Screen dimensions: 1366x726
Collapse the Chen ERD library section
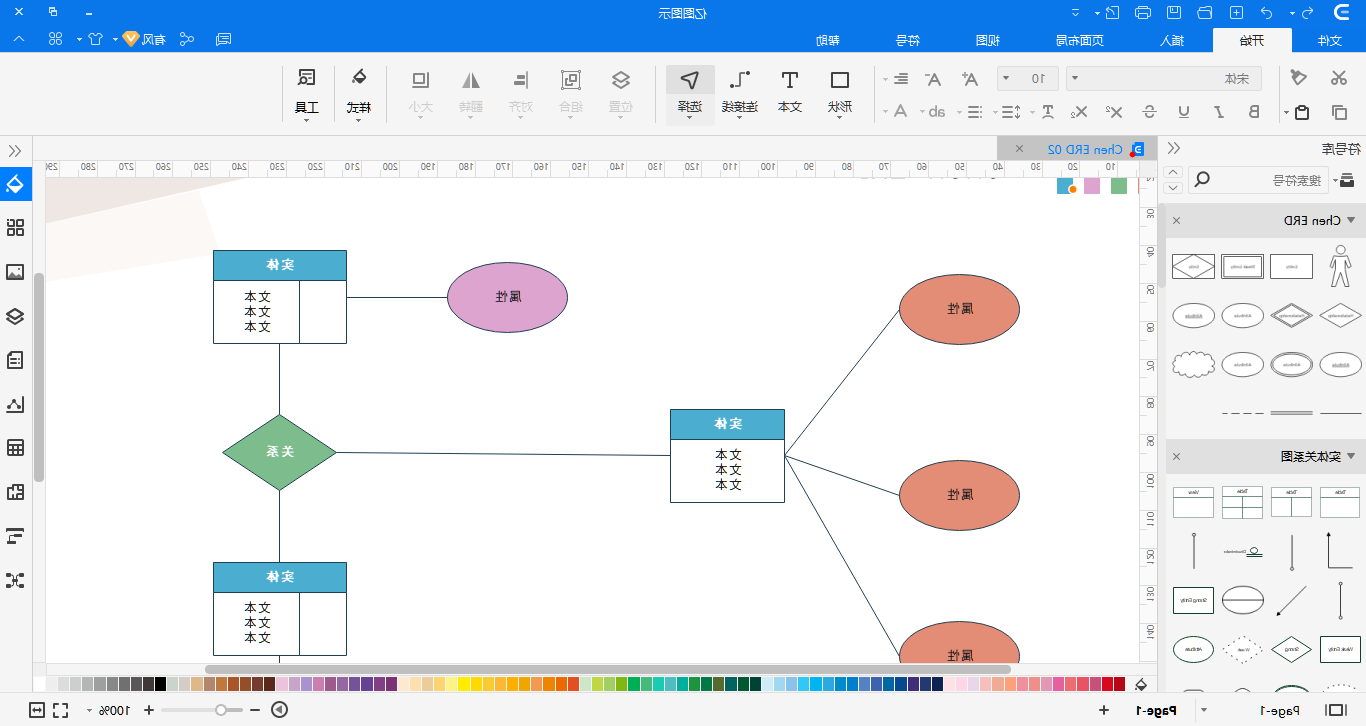1350,220
